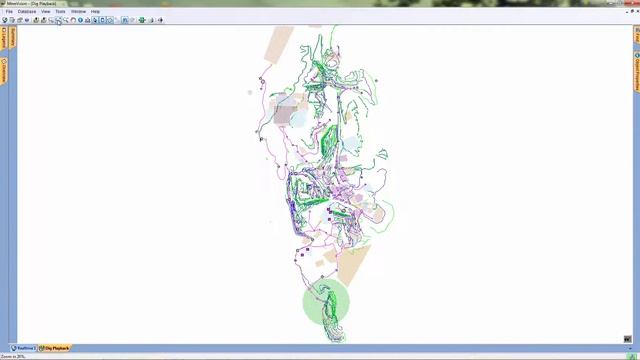This screenshot has height=360, width=640.
Task: Click the highlighted zoom-area magnifier tool
Action: (58, 20)
